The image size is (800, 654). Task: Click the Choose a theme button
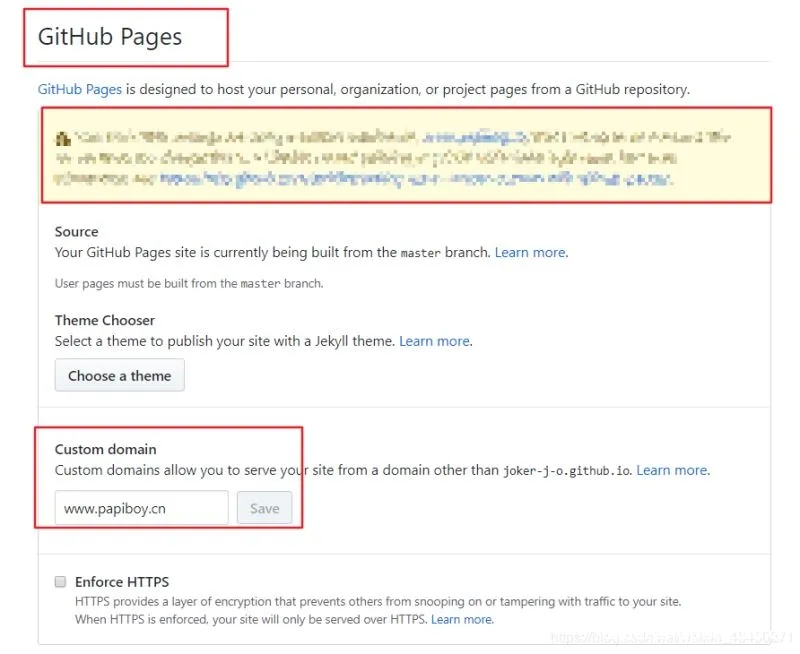(119, 375)
